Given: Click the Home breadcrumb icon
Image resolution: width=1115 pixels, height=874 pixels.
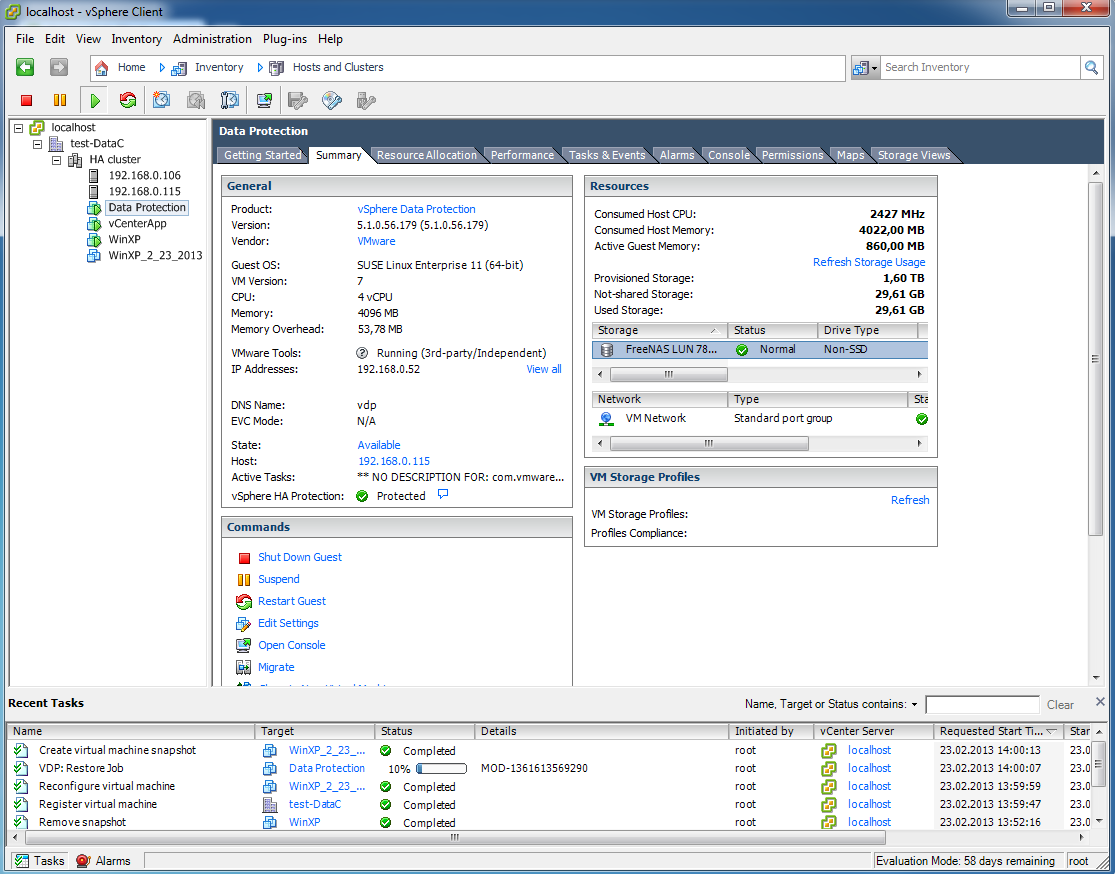Looking at the screenshot, I should [102, 68].
